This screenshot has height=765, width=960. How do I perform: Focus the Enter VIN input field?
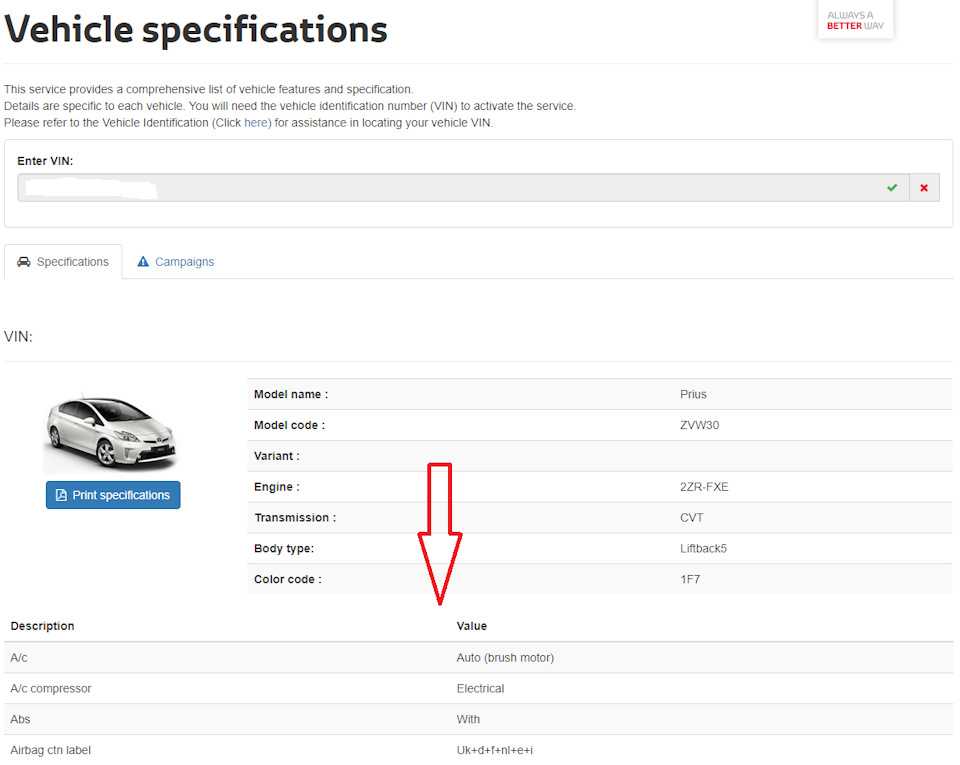[x=463, y=188]
